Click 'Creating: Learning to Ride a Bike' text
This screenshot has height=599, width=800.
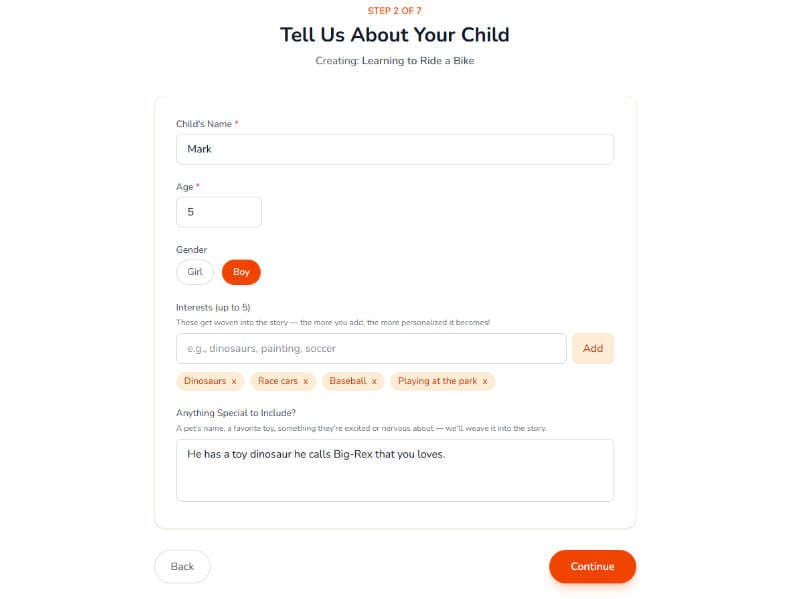pos(394,60)
